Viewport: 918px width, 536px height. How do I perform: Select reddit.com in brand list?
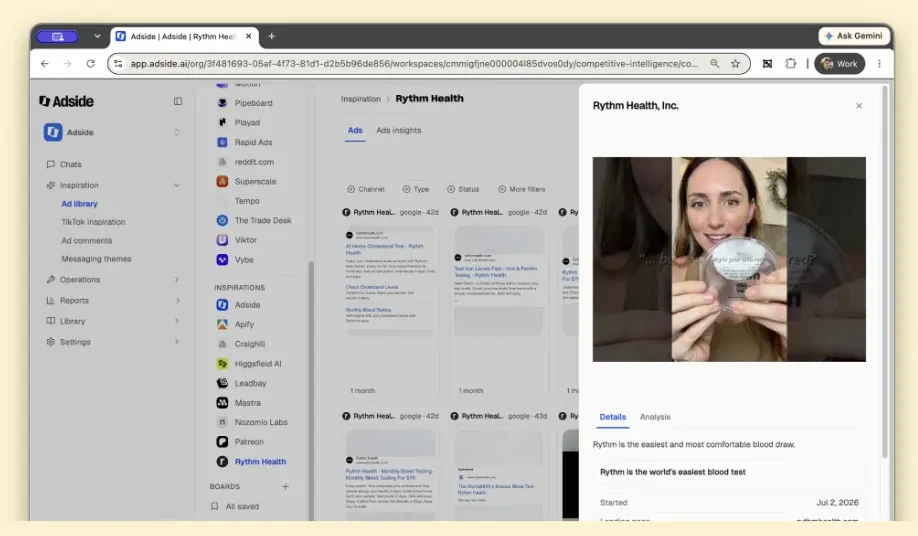[x=254, y=162]
